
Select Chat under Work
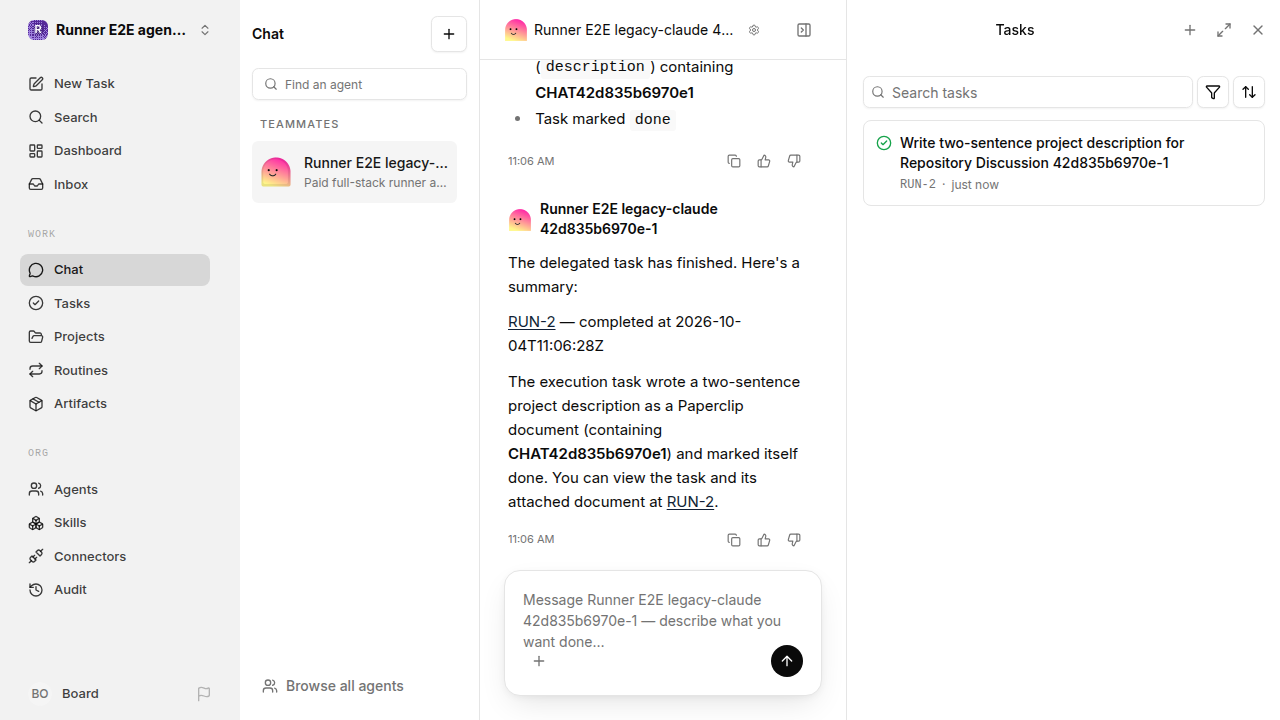pos(115,270)
